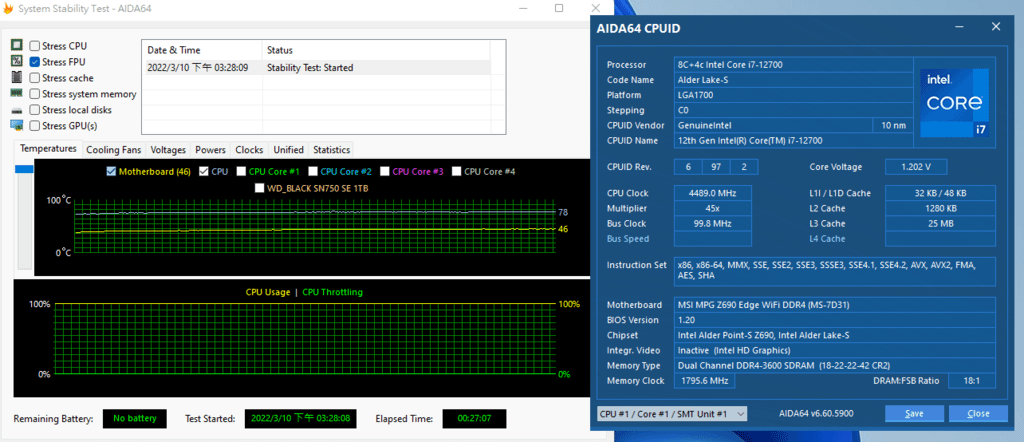This screenshot has width=1024, height=442.
Task: Click the CPU Usage graph legend label
Action: pos(268,292)
